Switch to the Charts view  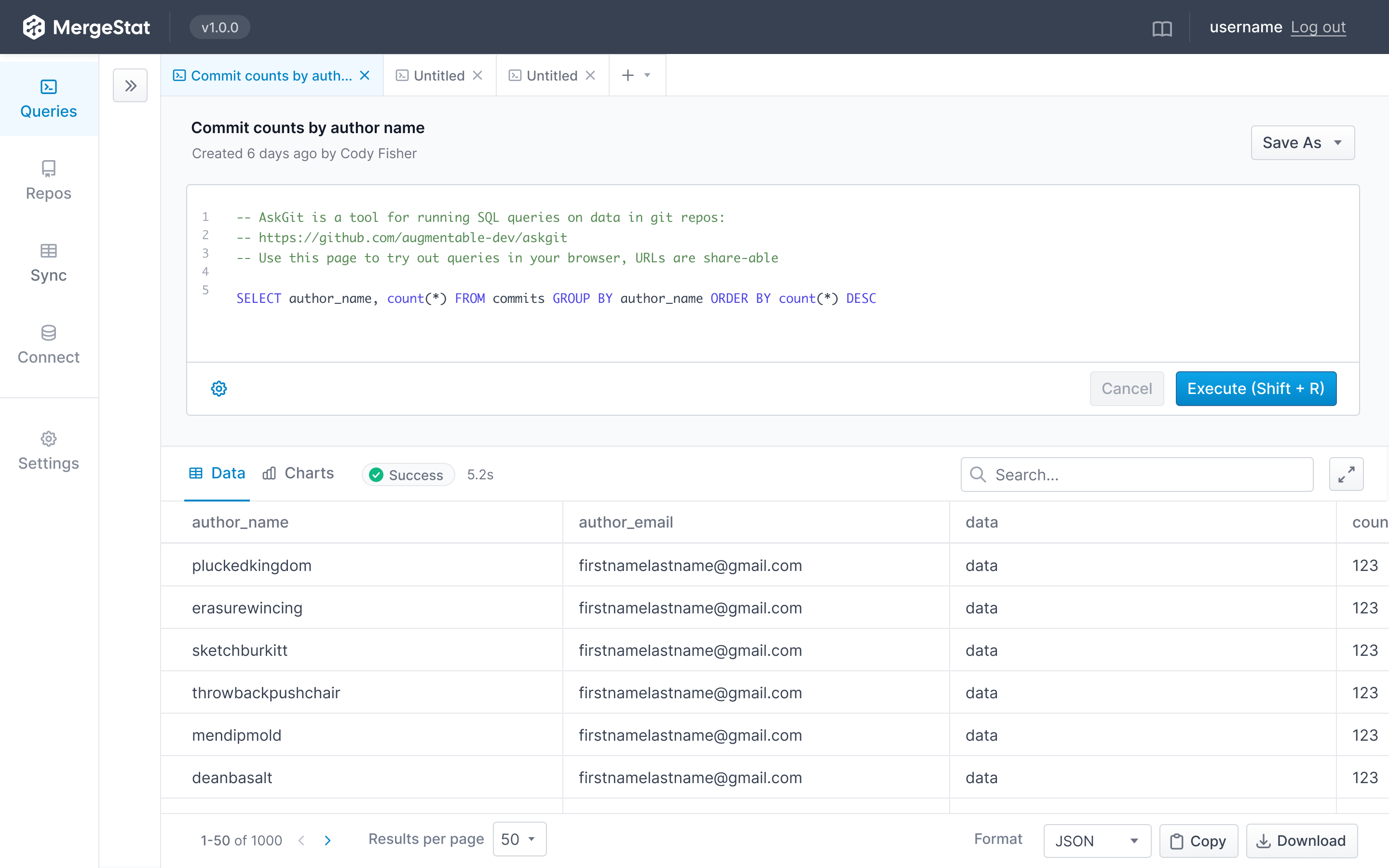coord(299,473)
